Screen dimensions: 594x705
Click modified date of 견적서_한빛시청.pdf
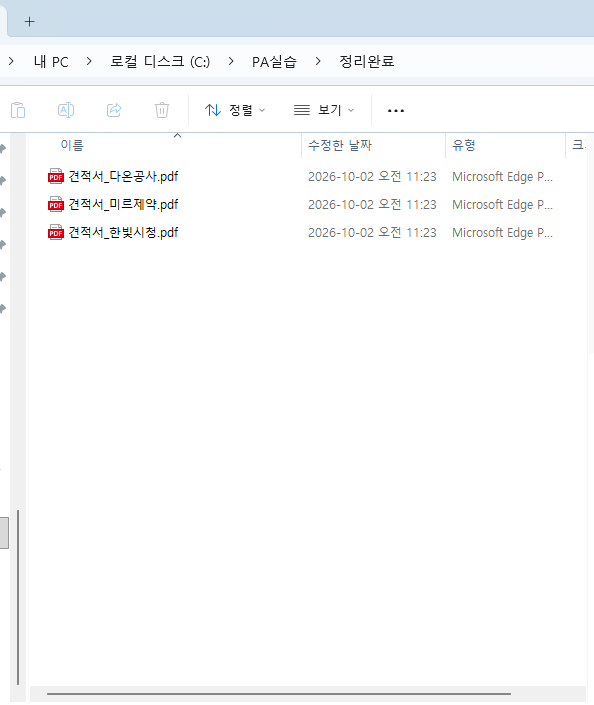coord(372,232)
